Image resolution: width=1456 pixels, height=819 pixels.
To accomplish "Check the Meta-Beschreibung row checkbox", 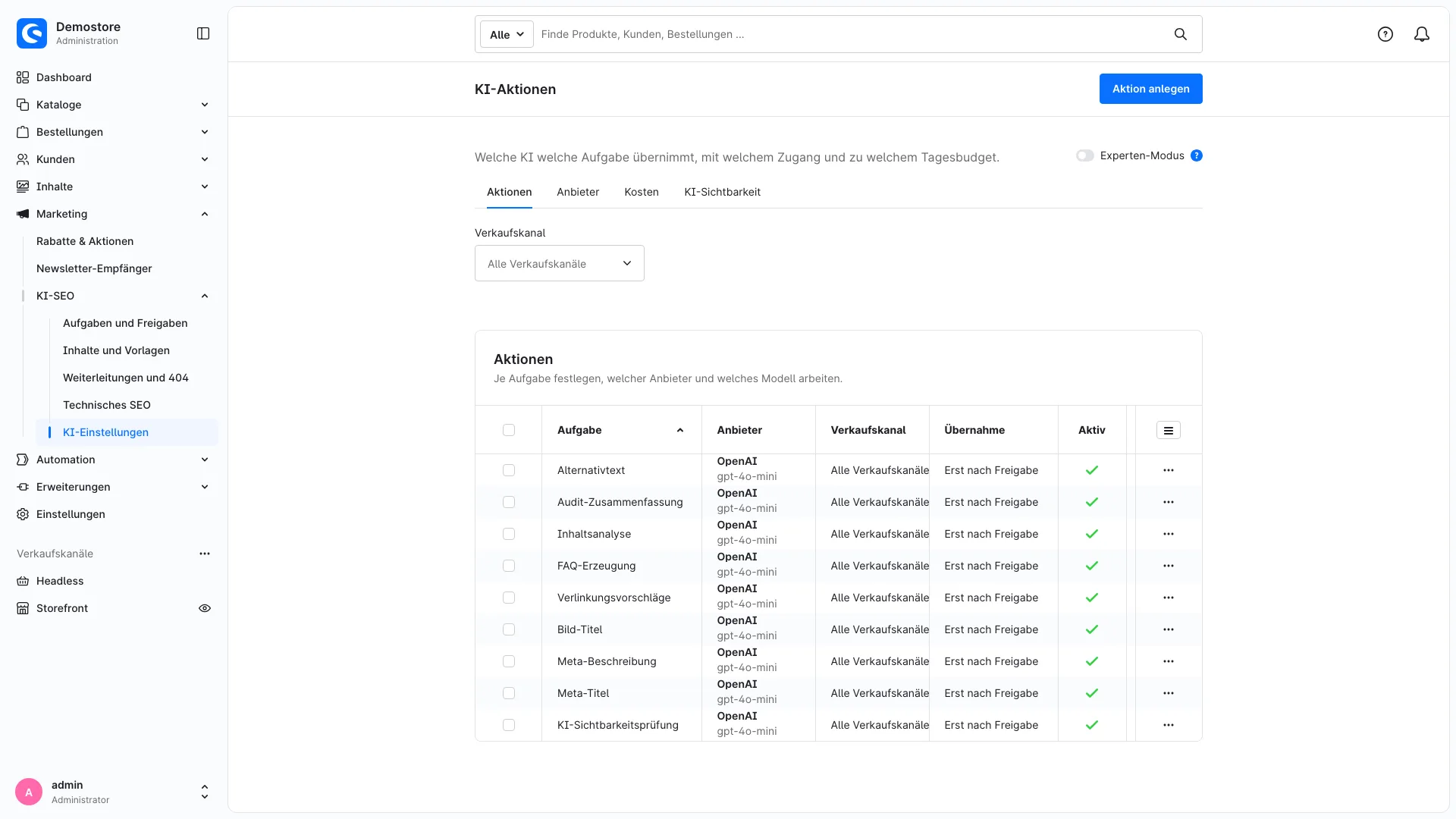I will (x=509, y=661).
